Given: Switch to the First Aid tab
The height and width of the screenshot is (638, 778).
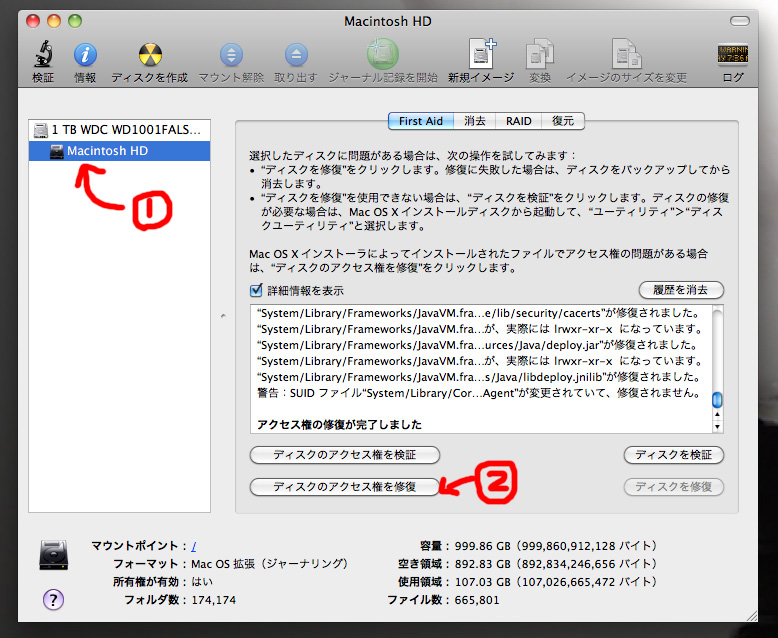Looking at the screenshot, I should tap(421, 121).
